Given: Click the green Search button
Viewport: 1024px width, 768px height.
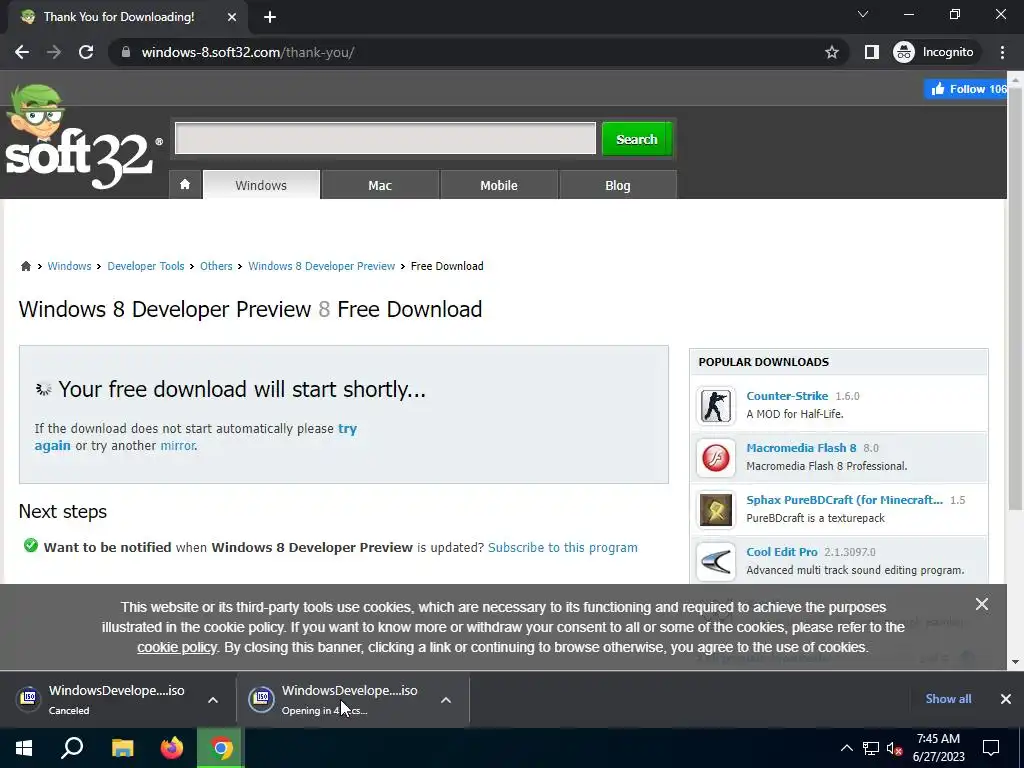Looking at the screenshot, I should click(x=637, y=138).
